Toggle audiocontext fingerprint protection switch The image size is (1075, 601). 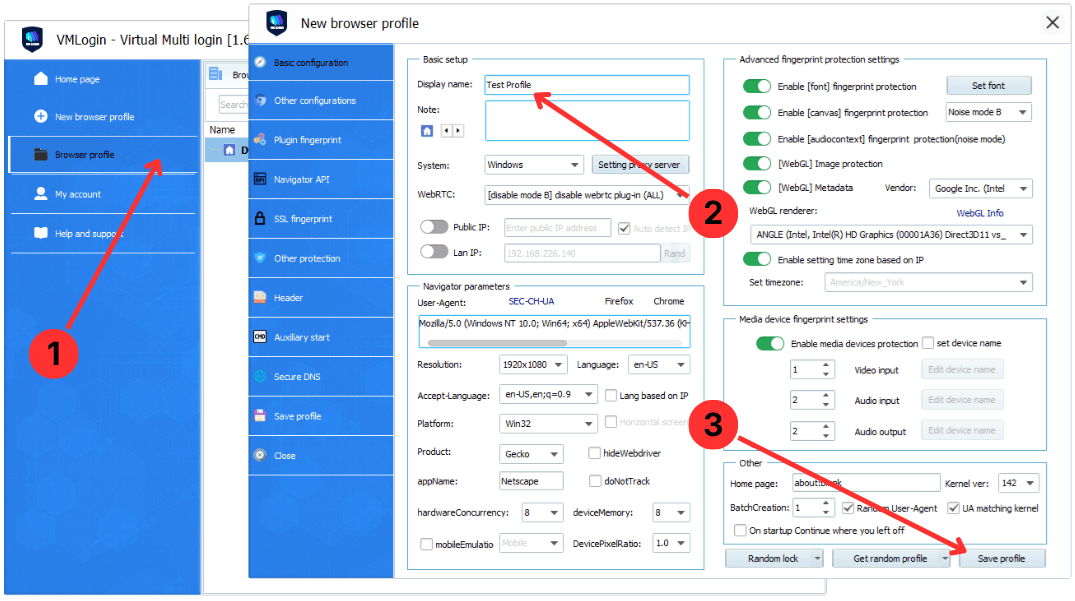click(756, 138)
